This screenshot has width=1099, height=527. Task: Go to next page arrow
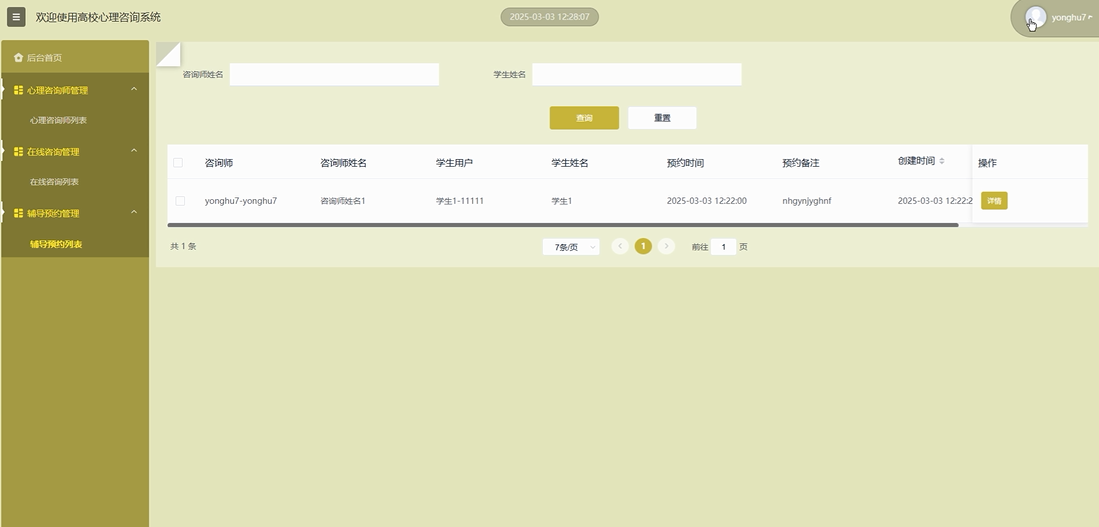pos(667,246)
